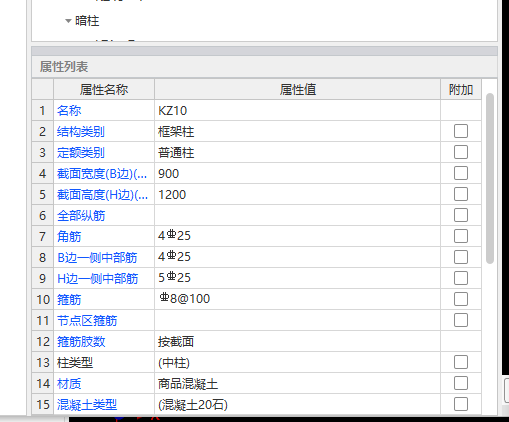Click the B边一侧中部筋 property label
This screenshot has height=422, width=509.
(x=97, y=257)
